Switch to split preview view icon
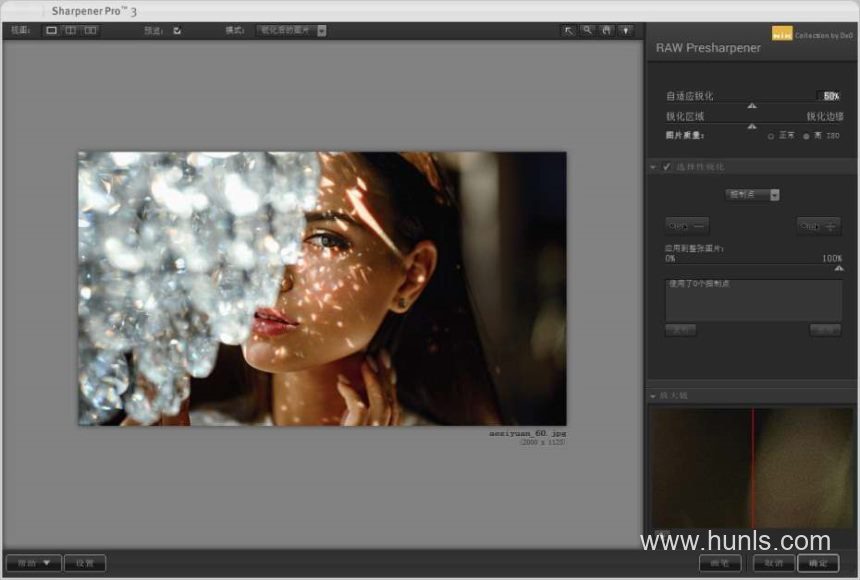The image size is (860, 580). click(x=71, y=31)
